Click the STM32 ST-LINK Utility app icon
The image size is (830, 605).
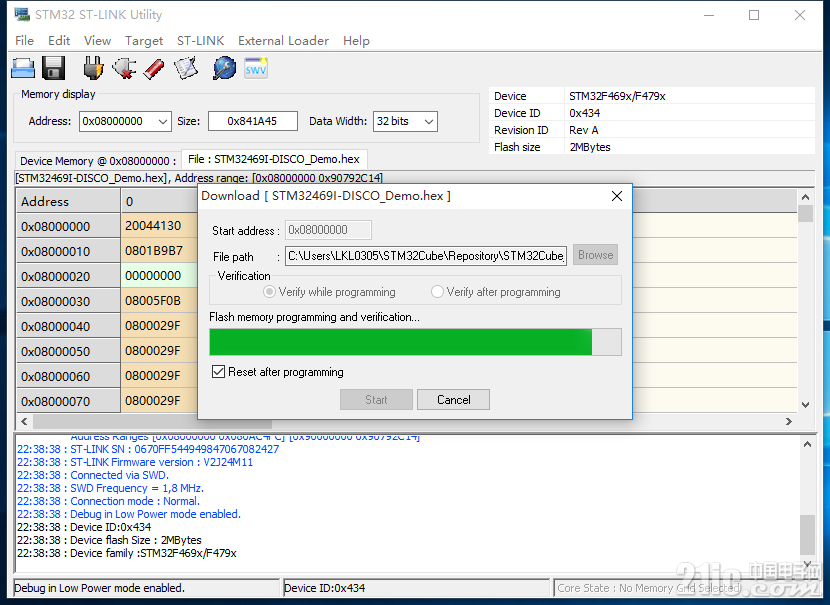click(22, 14)
